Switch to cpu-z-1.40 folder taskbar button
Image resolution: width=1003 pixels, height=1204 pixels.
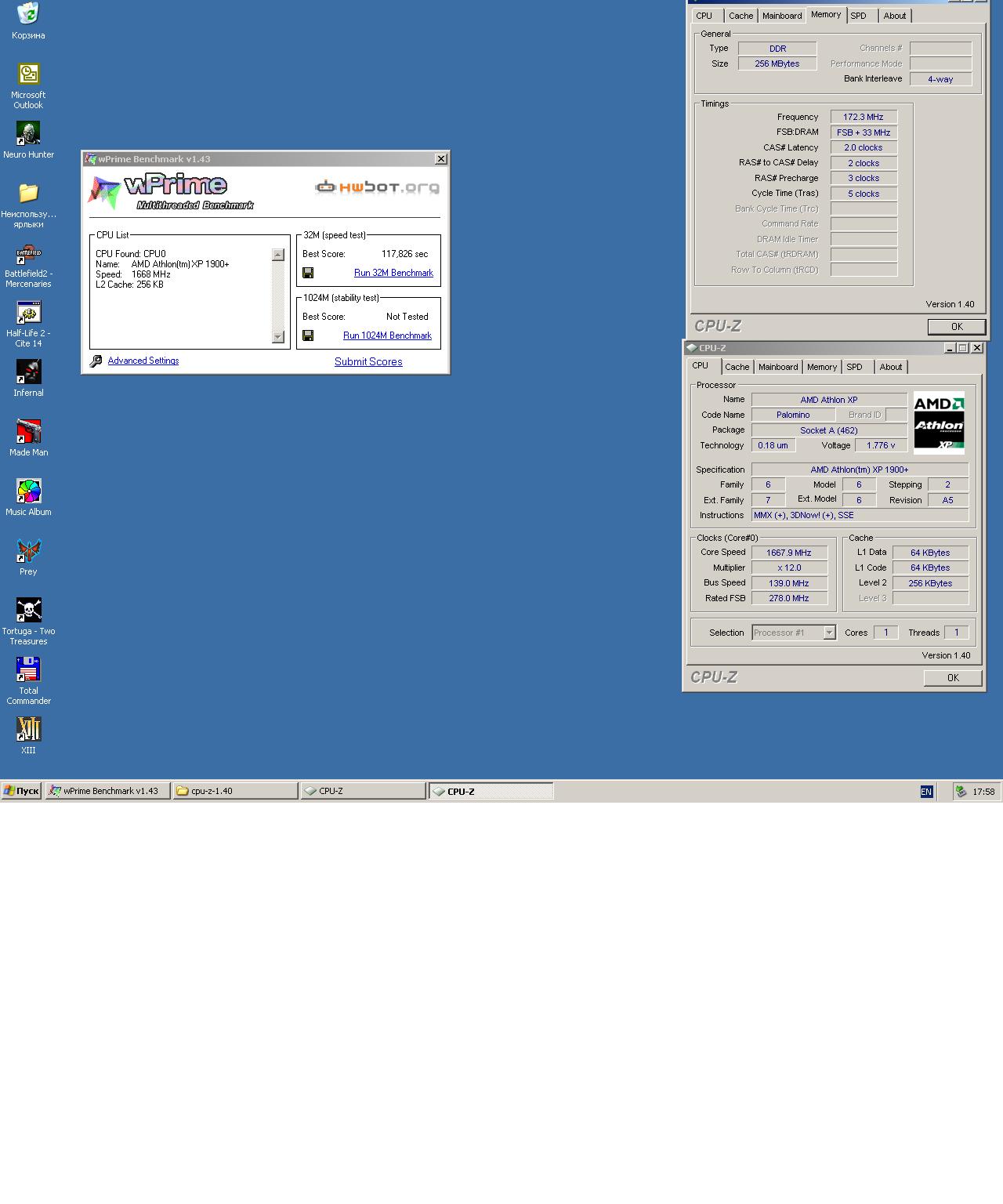235,791
